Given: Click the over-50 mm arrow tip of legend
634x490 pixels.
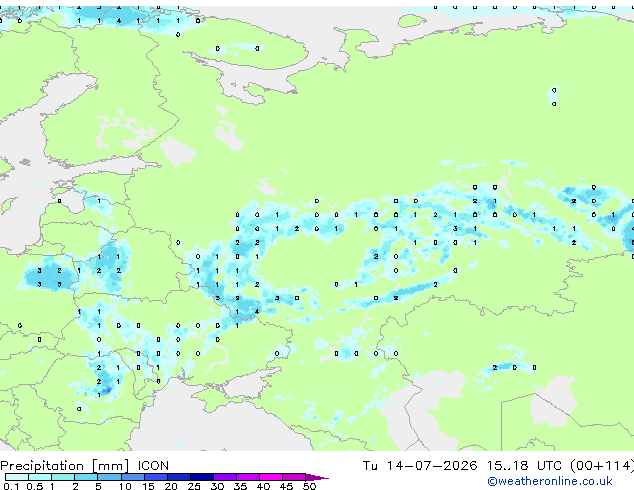Looking at the screenshot, I should tap(317, 477).
